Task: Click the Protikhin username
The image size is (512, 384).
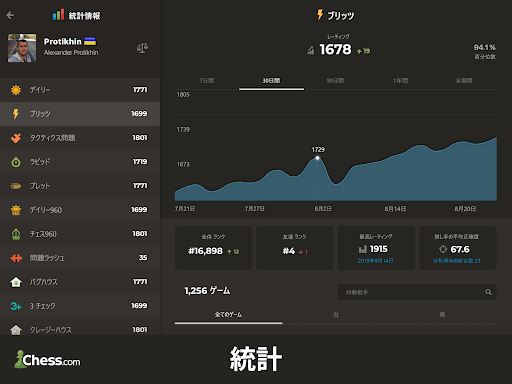Action: [x=63, y=42]
